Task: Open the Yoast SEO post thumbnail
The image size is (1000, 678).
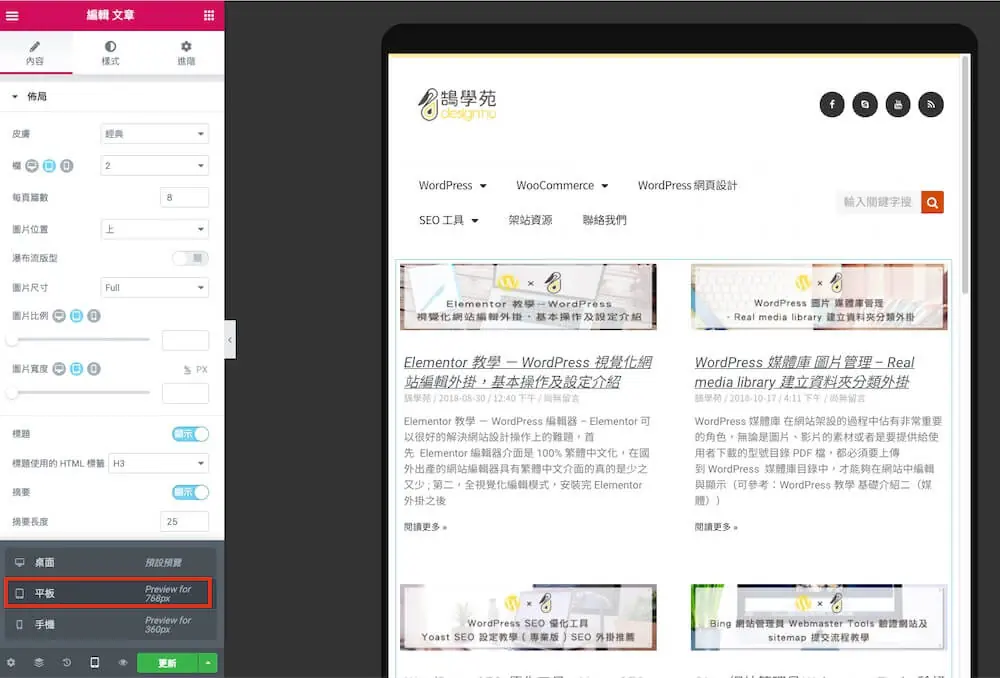Action: click(x=528, y=617)
